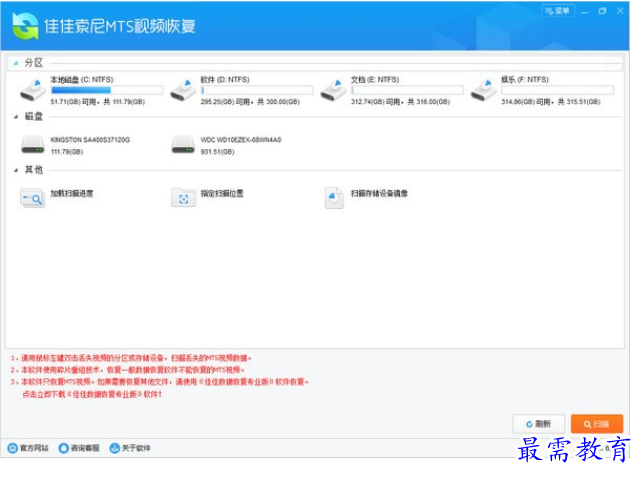Select the KINGSTON SA400S37120G disk icon
This screenshot has height=481, width=639.
(33, 145)
